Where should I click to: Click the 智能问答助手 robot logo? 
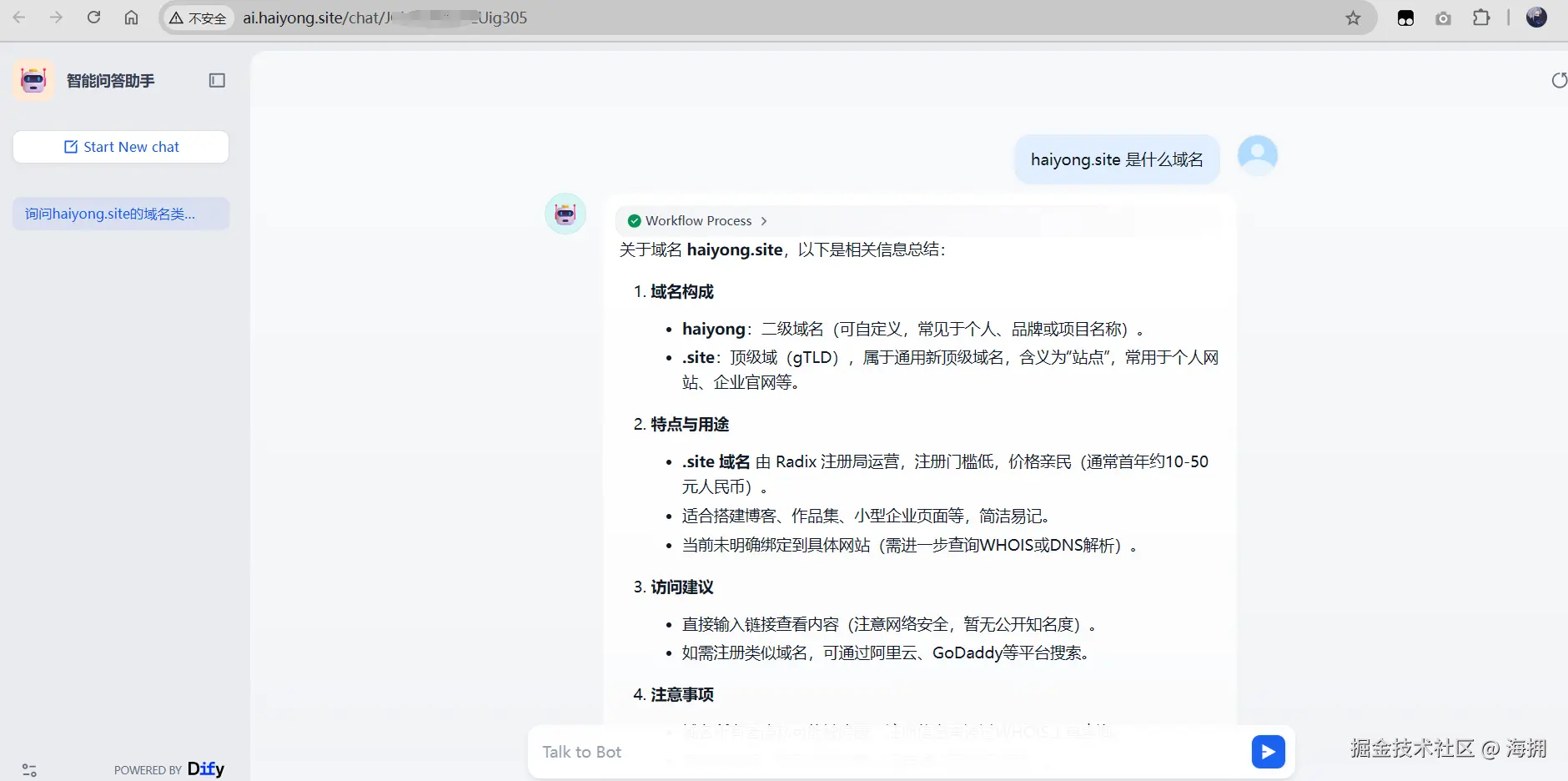[33, 80]
